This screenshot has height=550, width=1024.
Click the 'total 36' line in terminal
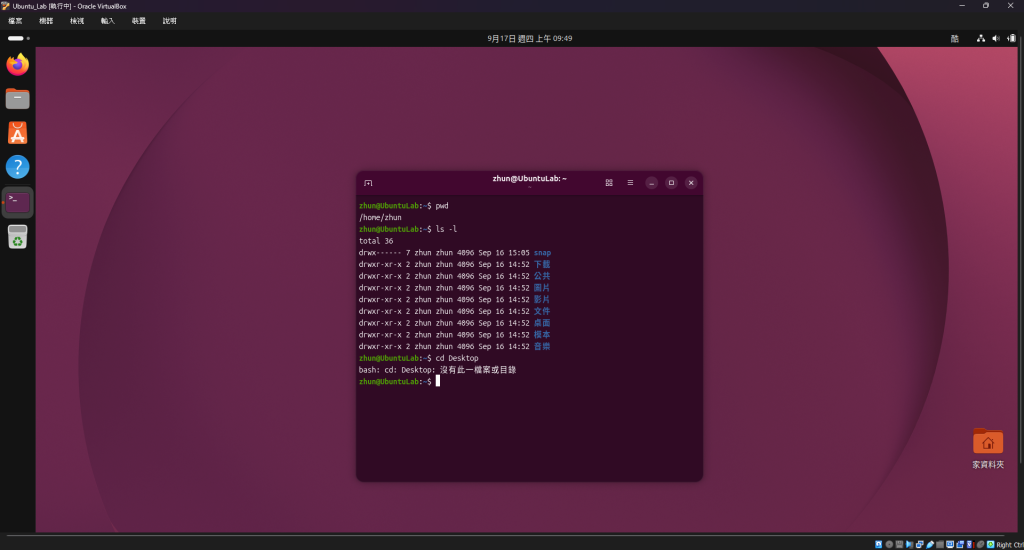click(376, 241)
